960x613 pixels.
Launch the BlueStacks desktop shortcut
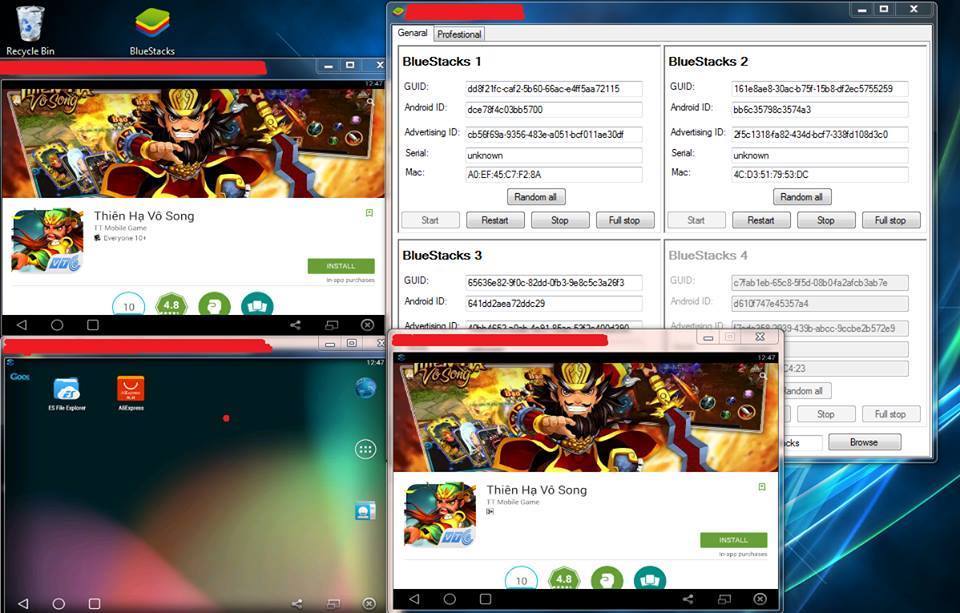tap(152, 32)
